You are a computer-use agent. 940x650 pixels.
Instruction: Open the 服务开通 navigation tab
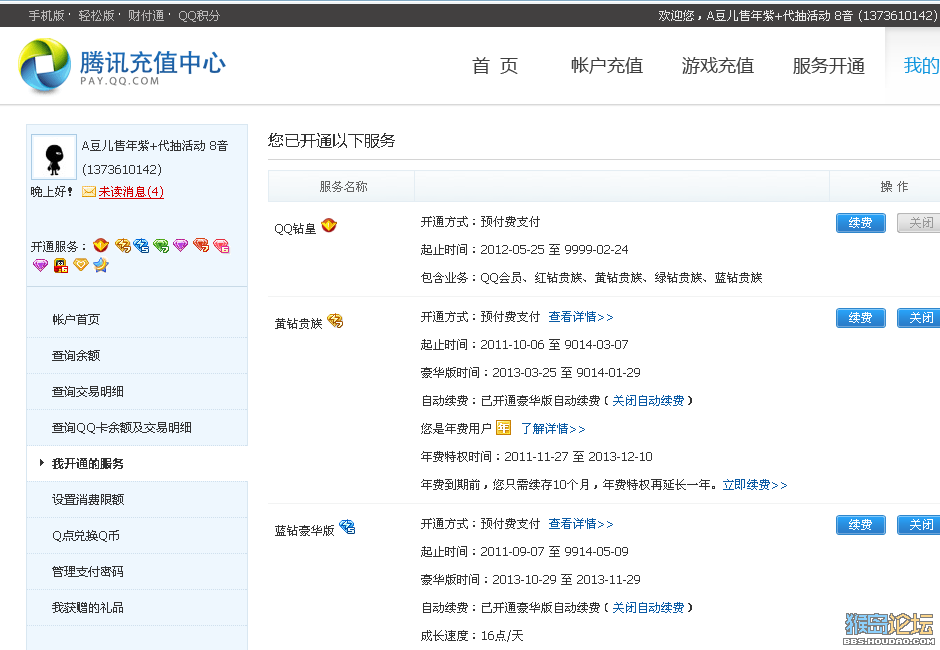click(x=828, y=65)
